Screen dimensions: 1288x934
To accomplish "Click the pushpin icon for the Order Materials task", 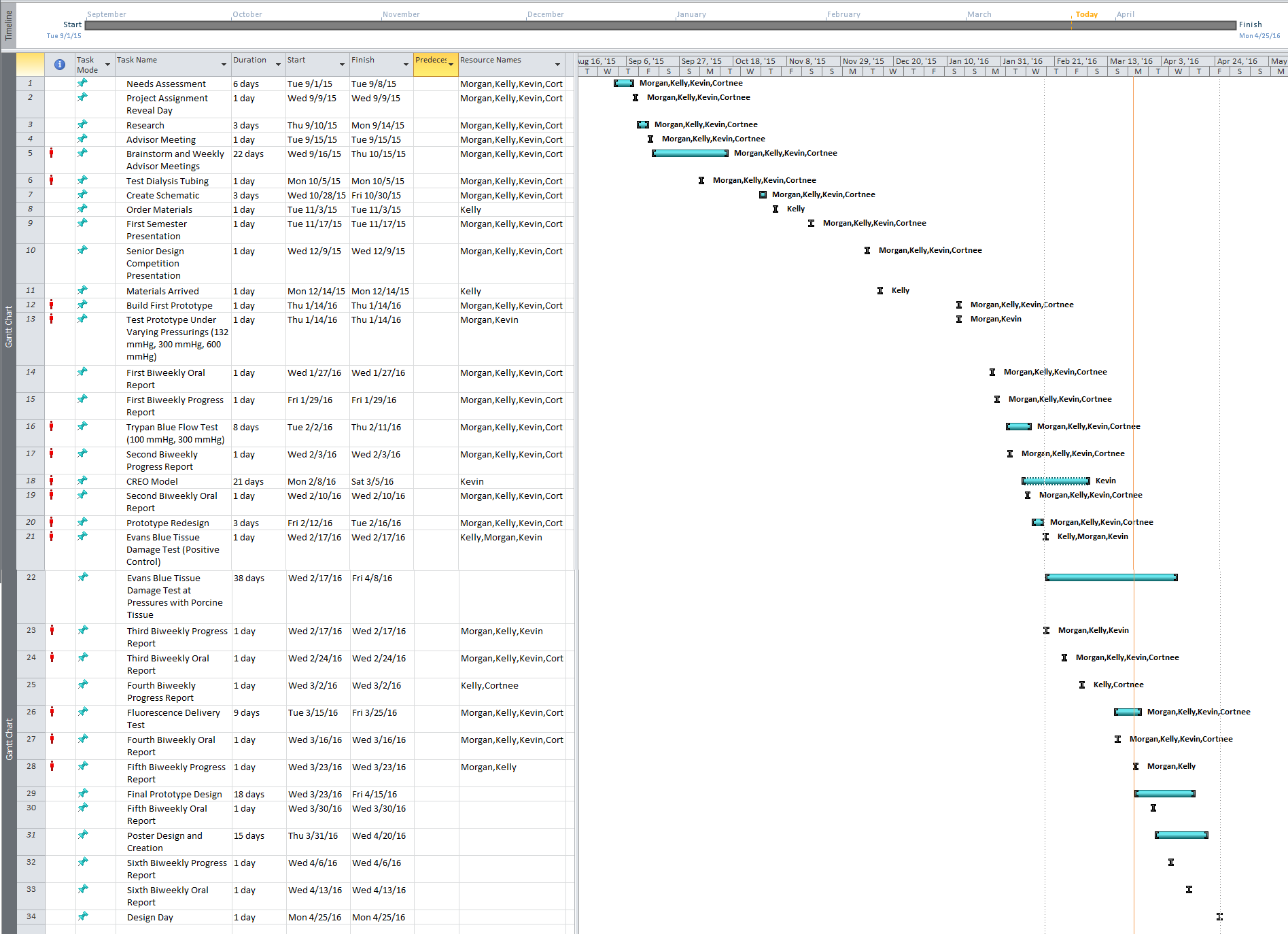I will [83, 209].
